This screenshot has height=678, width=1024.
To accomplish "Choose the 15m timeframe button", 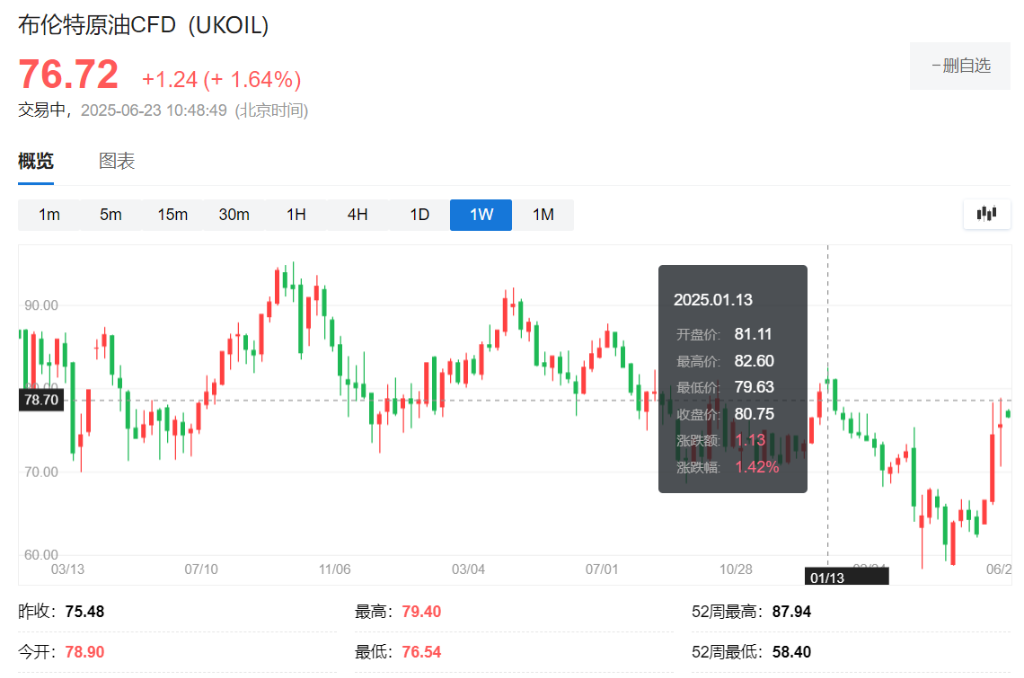I will click(172, 214).
